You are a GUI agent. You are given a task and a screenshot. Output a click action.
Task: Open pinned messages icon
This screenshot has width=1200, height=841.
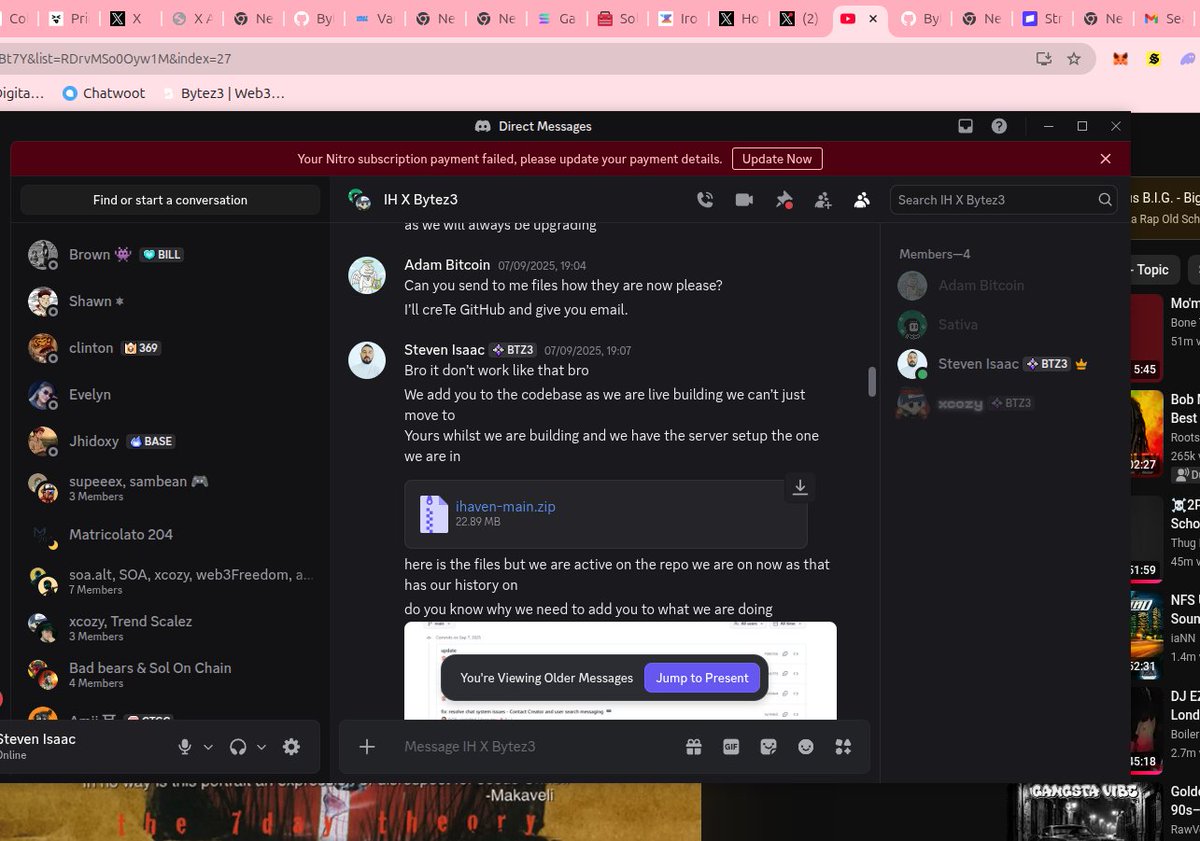pos(784,200)
